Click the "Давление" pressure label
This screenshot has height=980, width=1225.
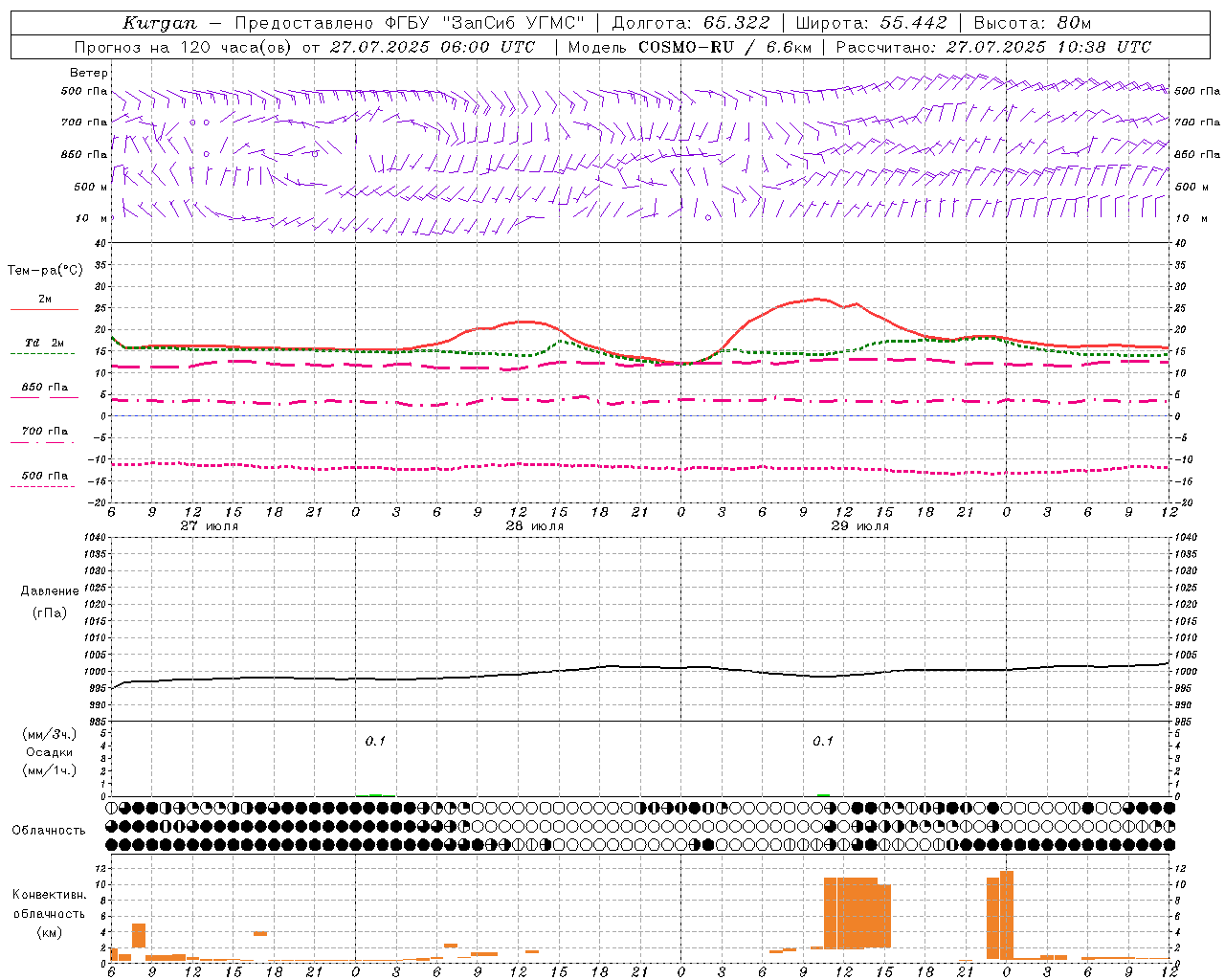[x=50, y=591]
